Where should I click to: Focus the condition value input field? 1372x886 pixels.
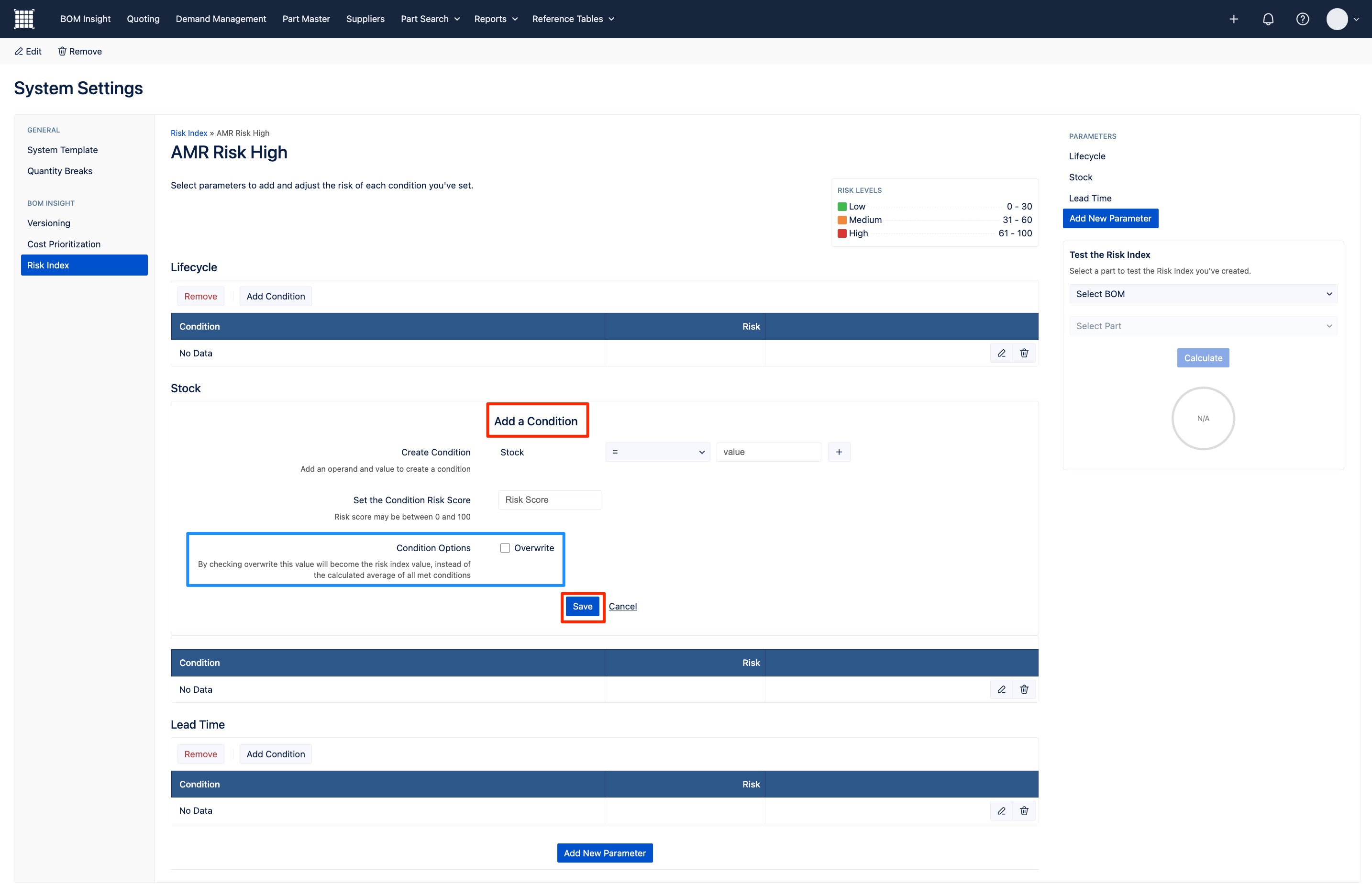pos(769,452)
